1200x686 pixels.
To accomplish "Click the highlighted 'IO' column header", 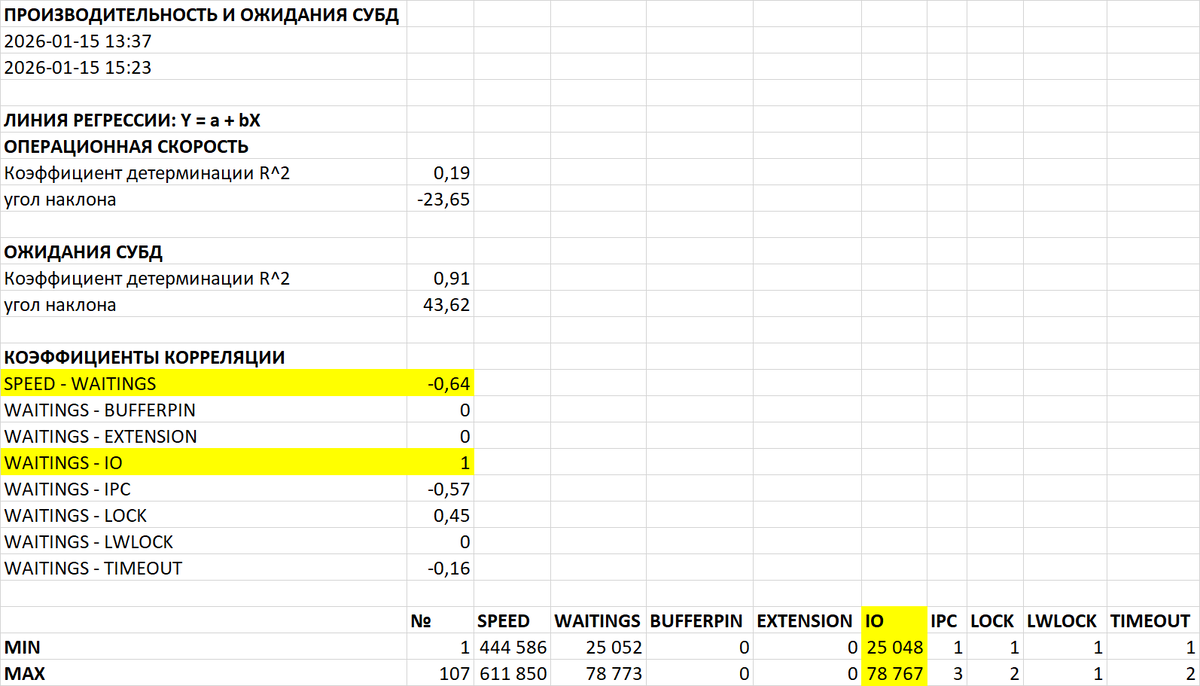I will click(895, 620).
